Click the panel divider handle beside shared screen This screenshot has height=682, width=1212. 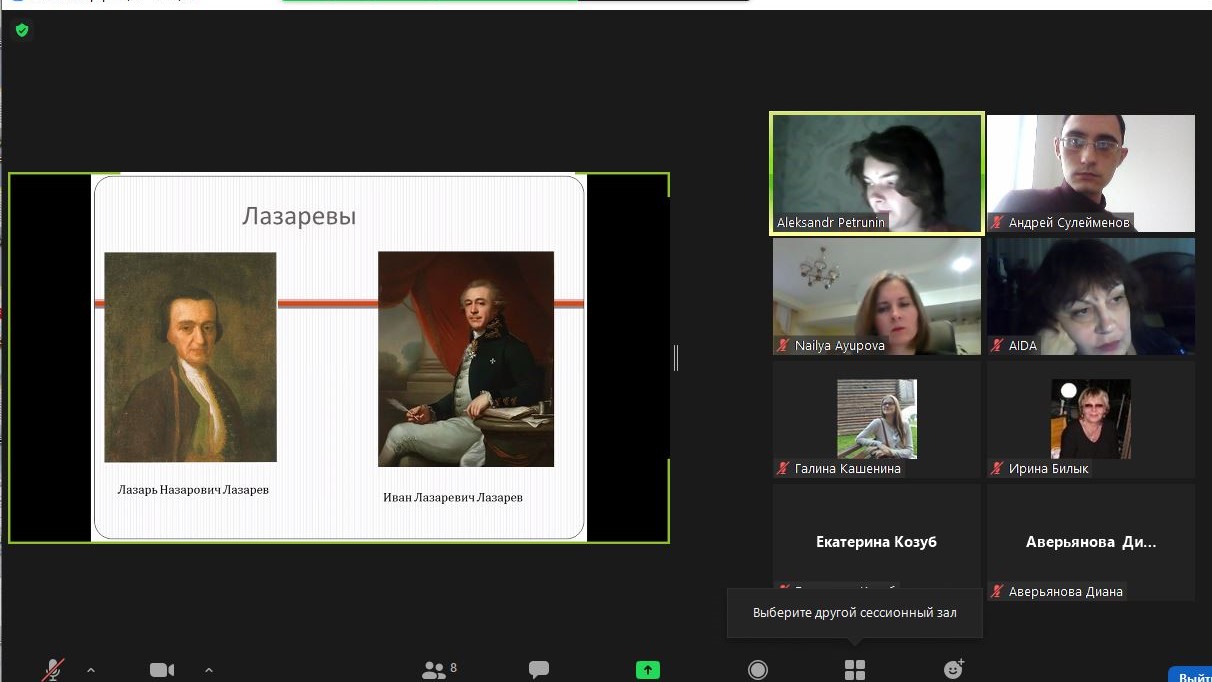[676, 357]
